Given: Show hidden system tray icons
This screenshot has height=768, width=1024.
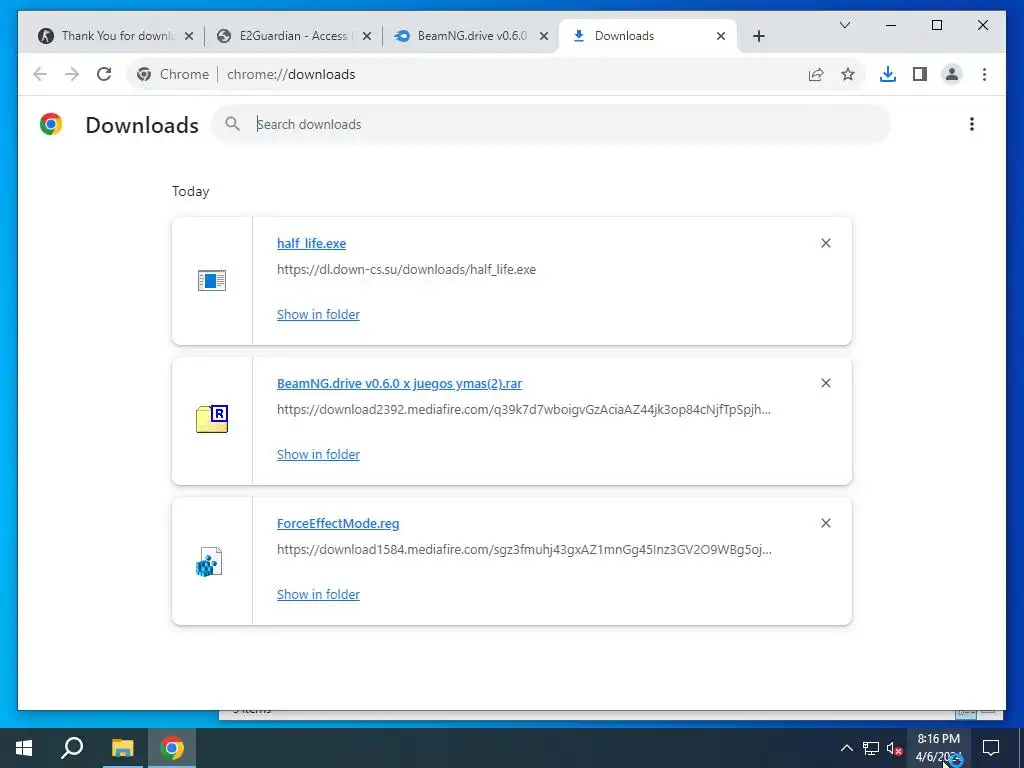Looking at the screenshot, I should click(846, 748).
